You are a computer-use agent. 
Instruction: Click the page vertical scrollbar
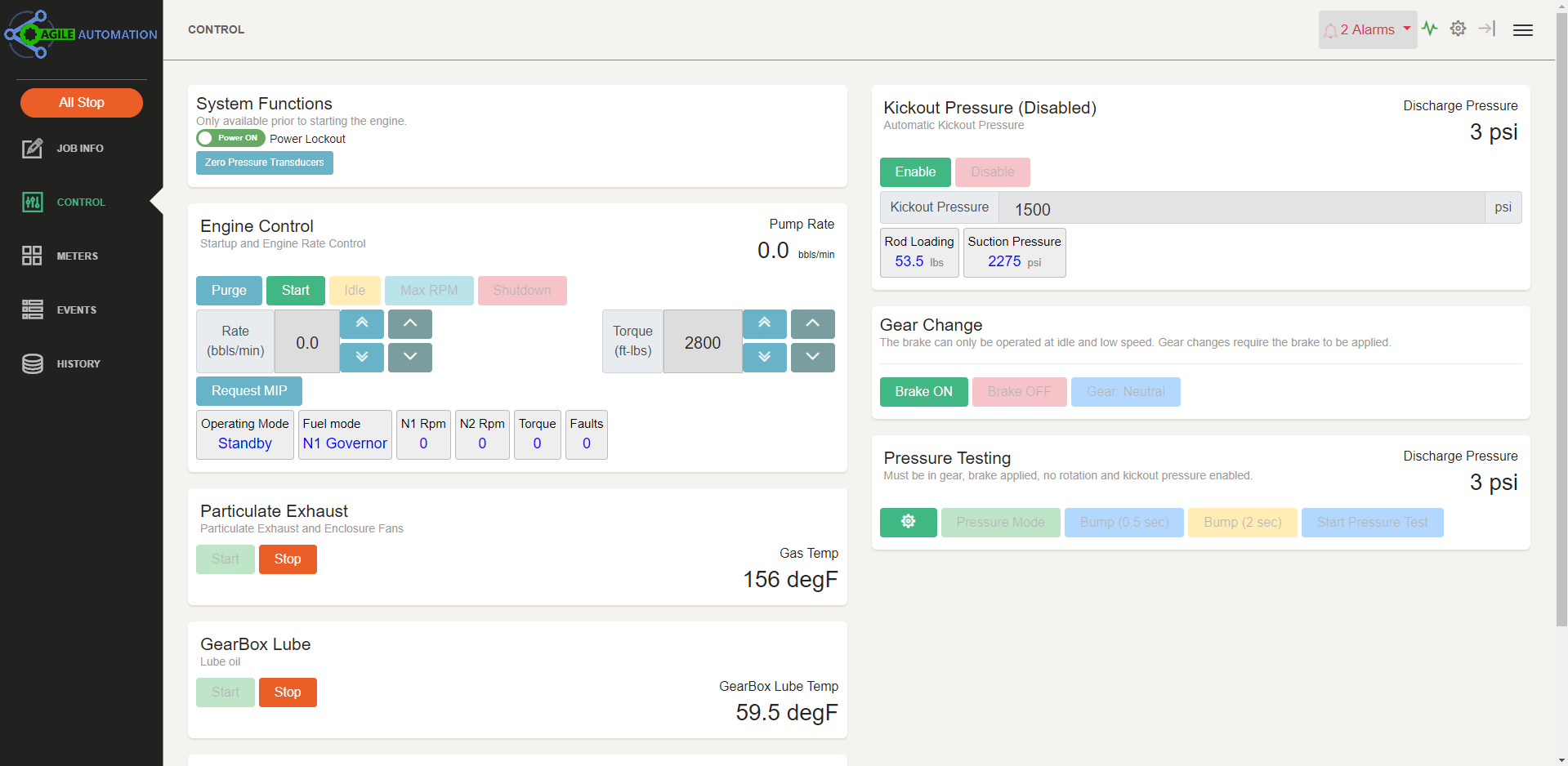[1561, 327]
